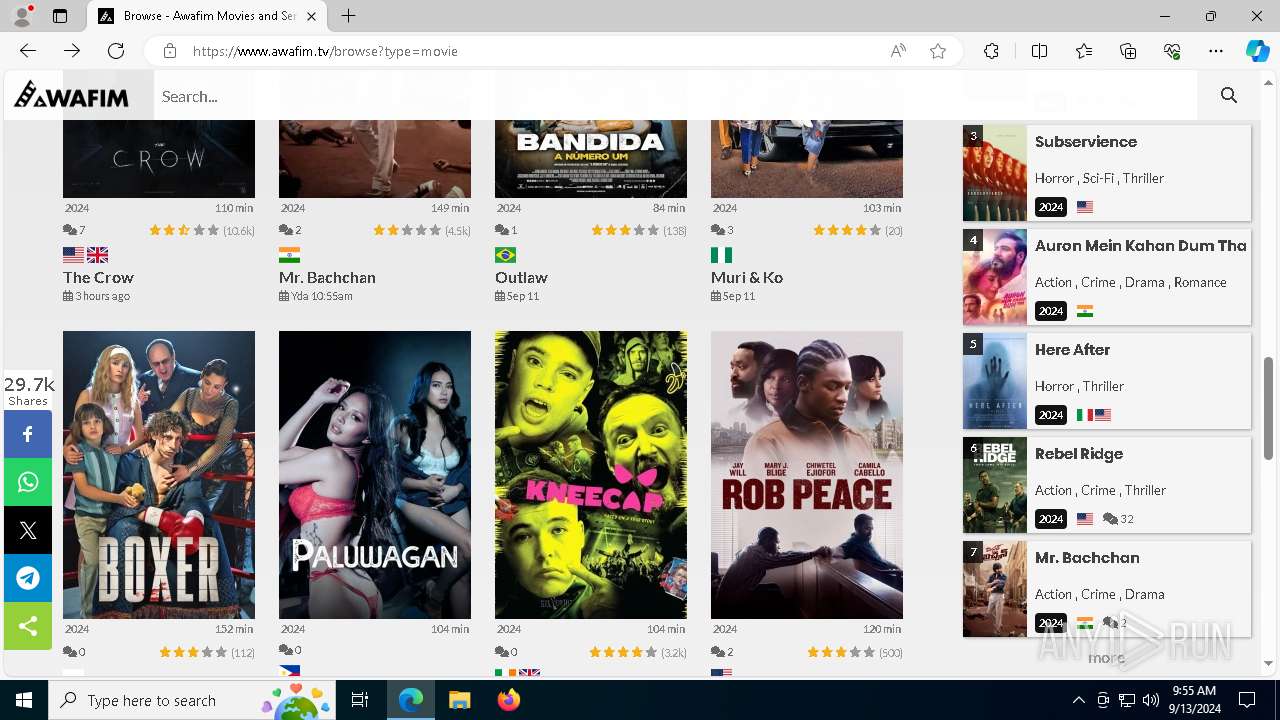Open Auron Mein Kahan Dum Tha sidebar entry
This screenshot has width=1280, height=720.
click(1141, 246)
